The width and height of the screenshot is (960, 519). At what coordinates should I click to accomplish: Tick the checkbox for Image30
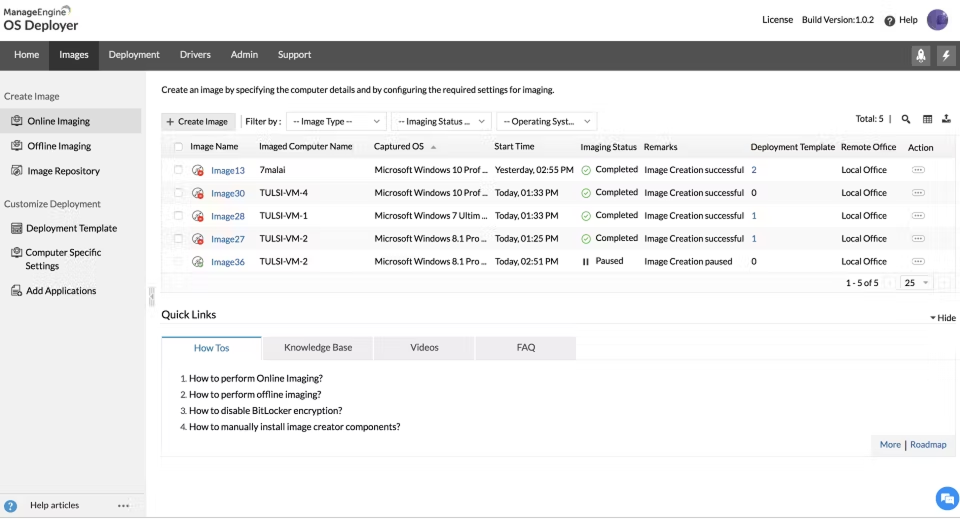coord(178,193)
